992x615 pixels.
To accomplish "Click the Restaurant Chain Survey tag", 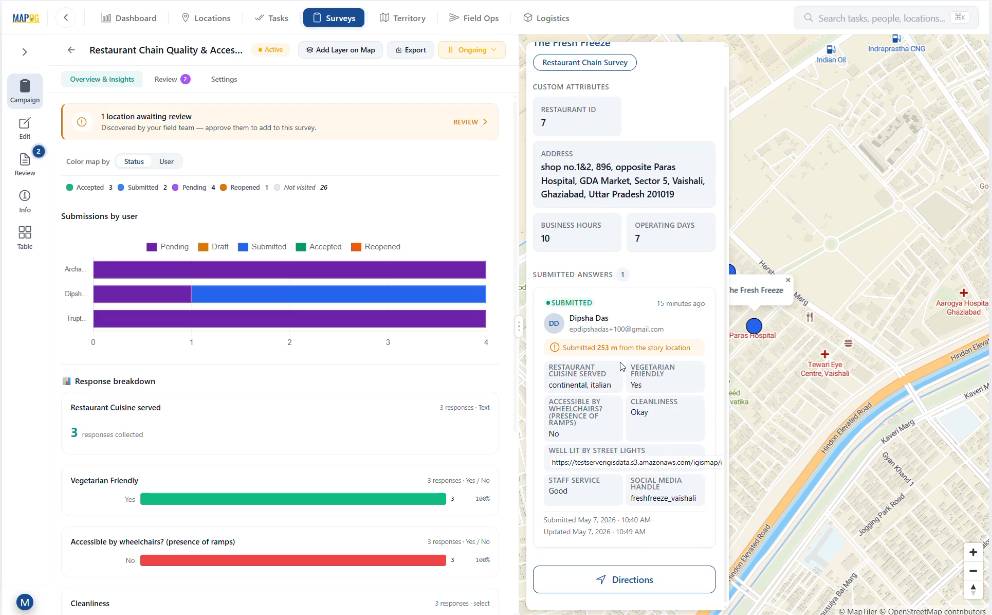I will pos(585,63).
